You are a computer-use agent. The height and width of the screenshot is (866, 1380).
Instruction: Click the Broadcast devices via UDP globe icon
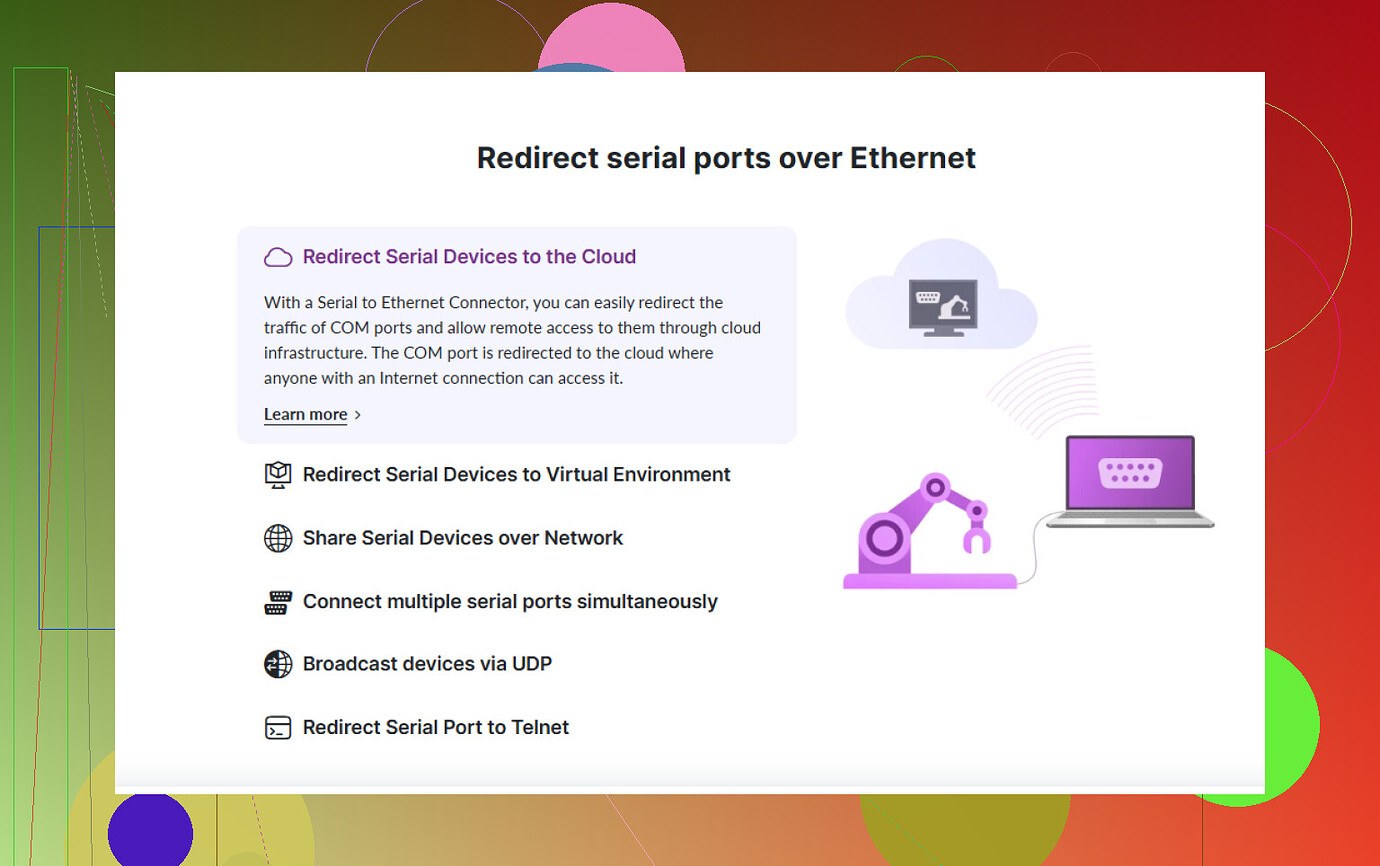pyautogui.click(x=278, y=664)
